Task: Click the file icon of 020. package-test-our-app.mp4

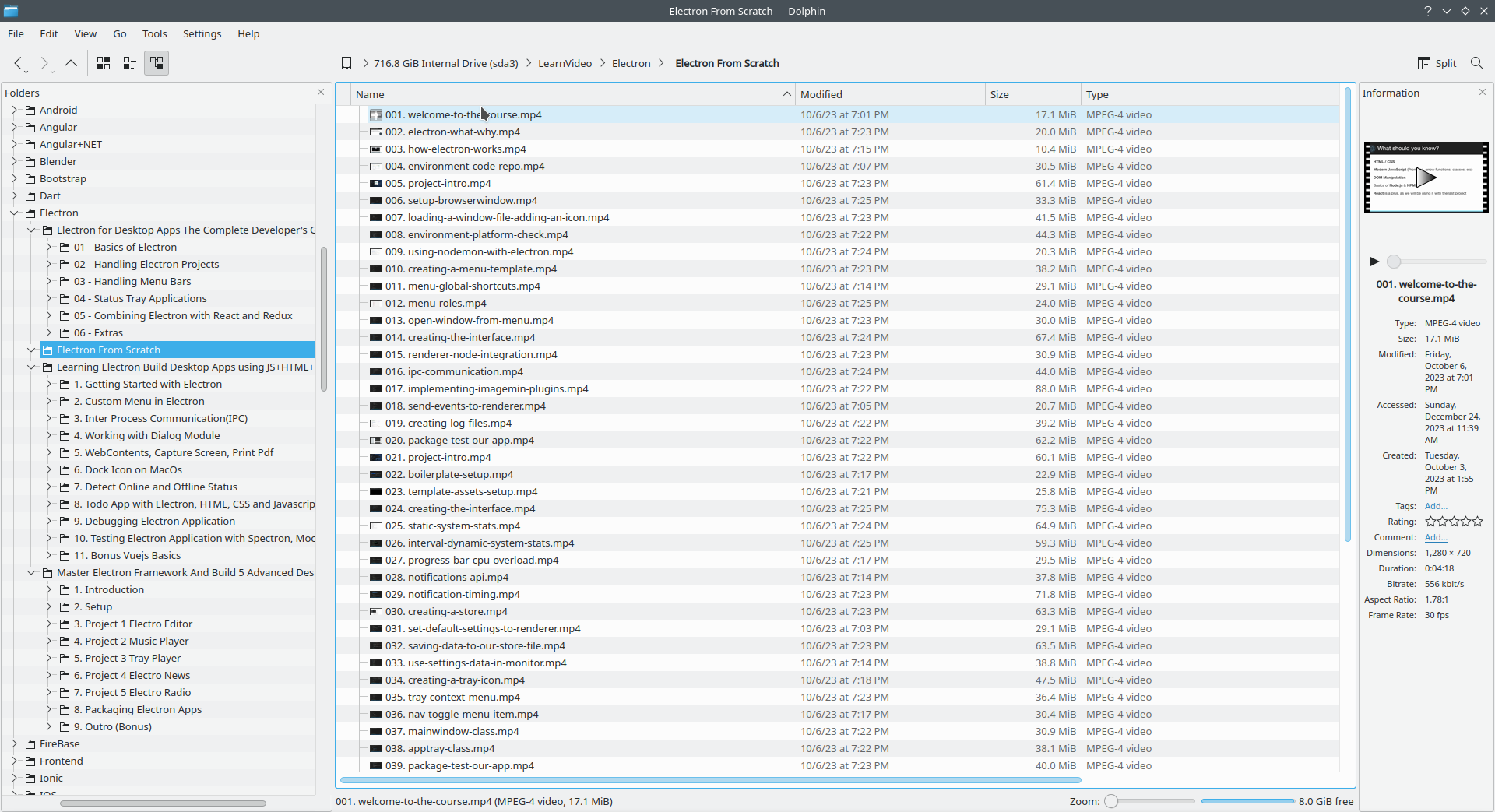Action: pos(376,441)
